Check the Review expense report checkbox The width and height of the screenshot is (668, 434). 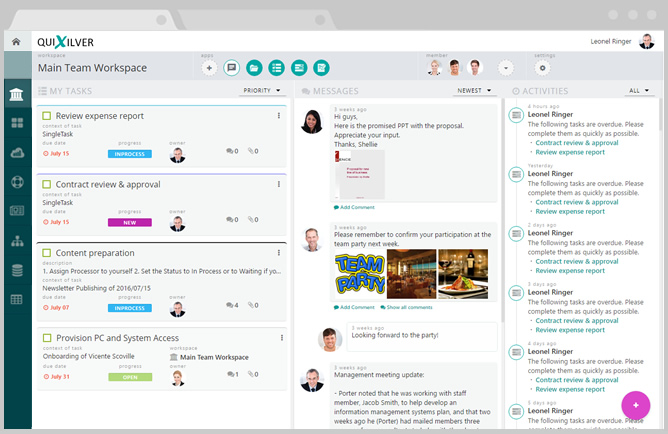click(47, 116)
